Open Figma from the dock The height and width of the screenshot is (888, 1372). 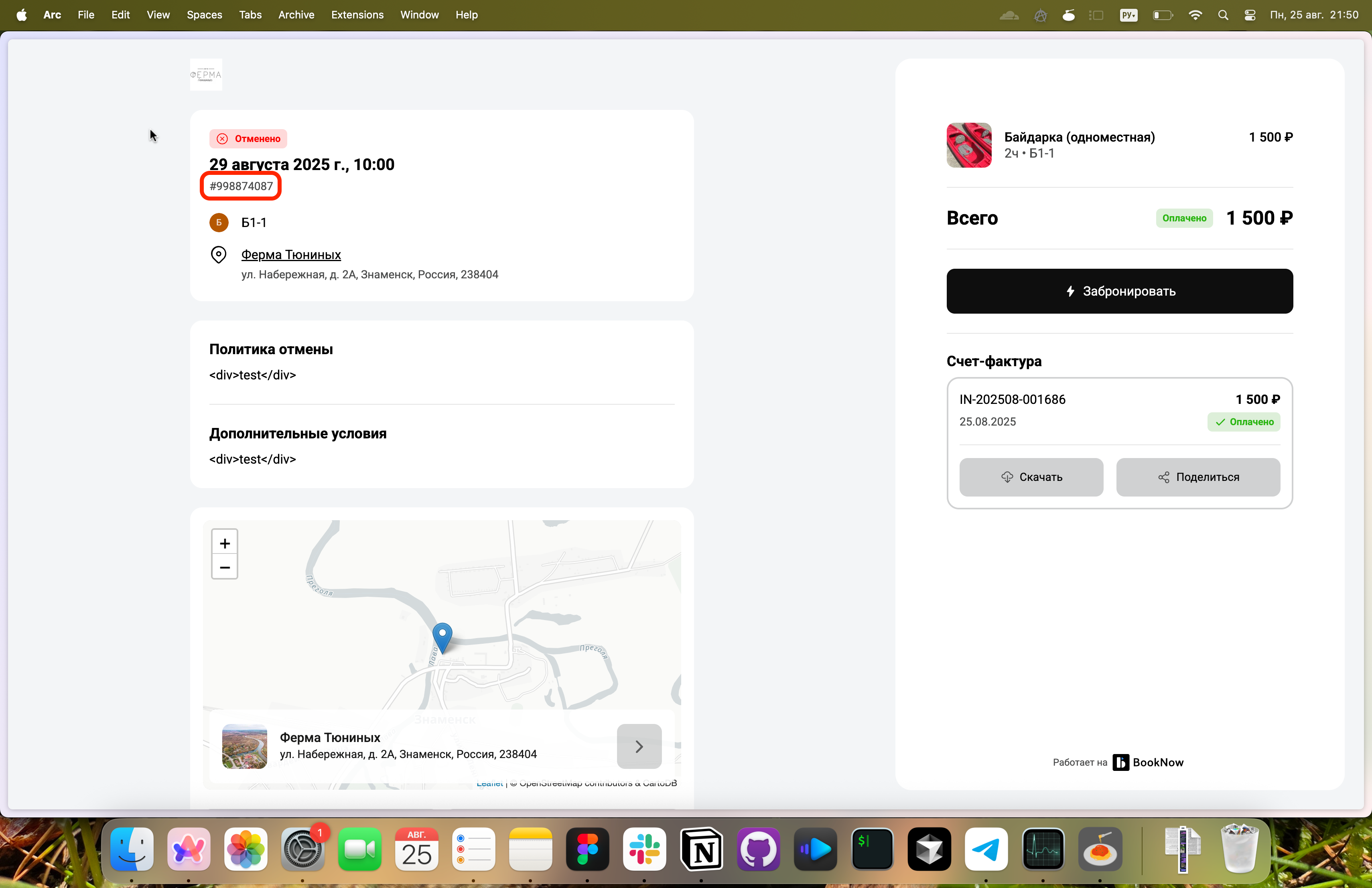click(x=587, y=849)
